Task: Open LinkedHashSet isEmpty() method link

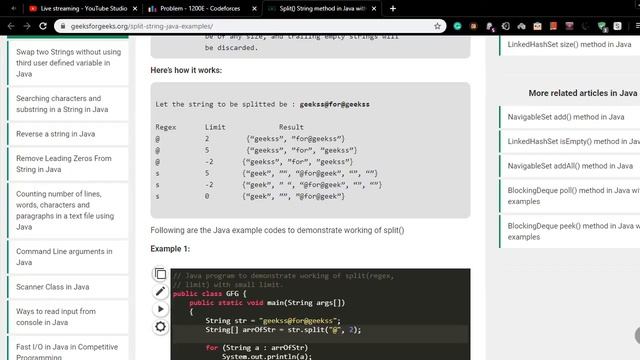Action: [x=573, y=142]
